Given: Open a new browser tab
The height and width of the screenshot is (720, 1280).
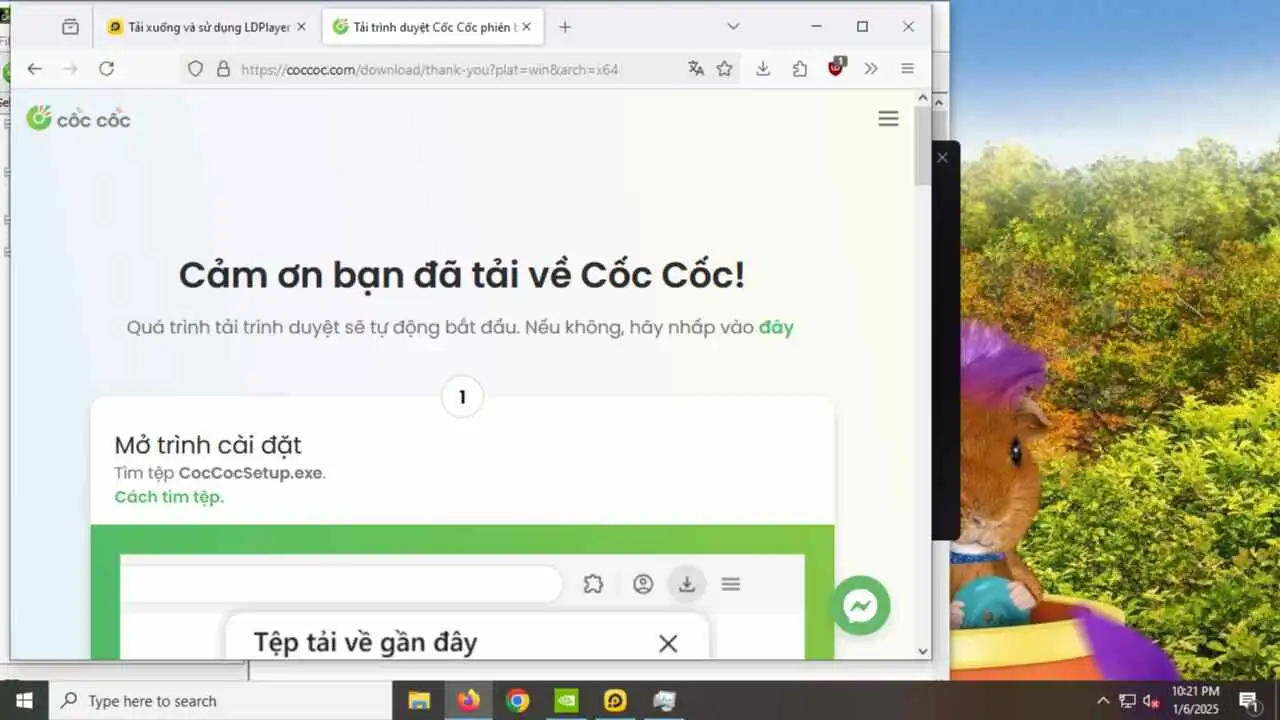Looking at the screenshot, I should (x=565, y=27).
